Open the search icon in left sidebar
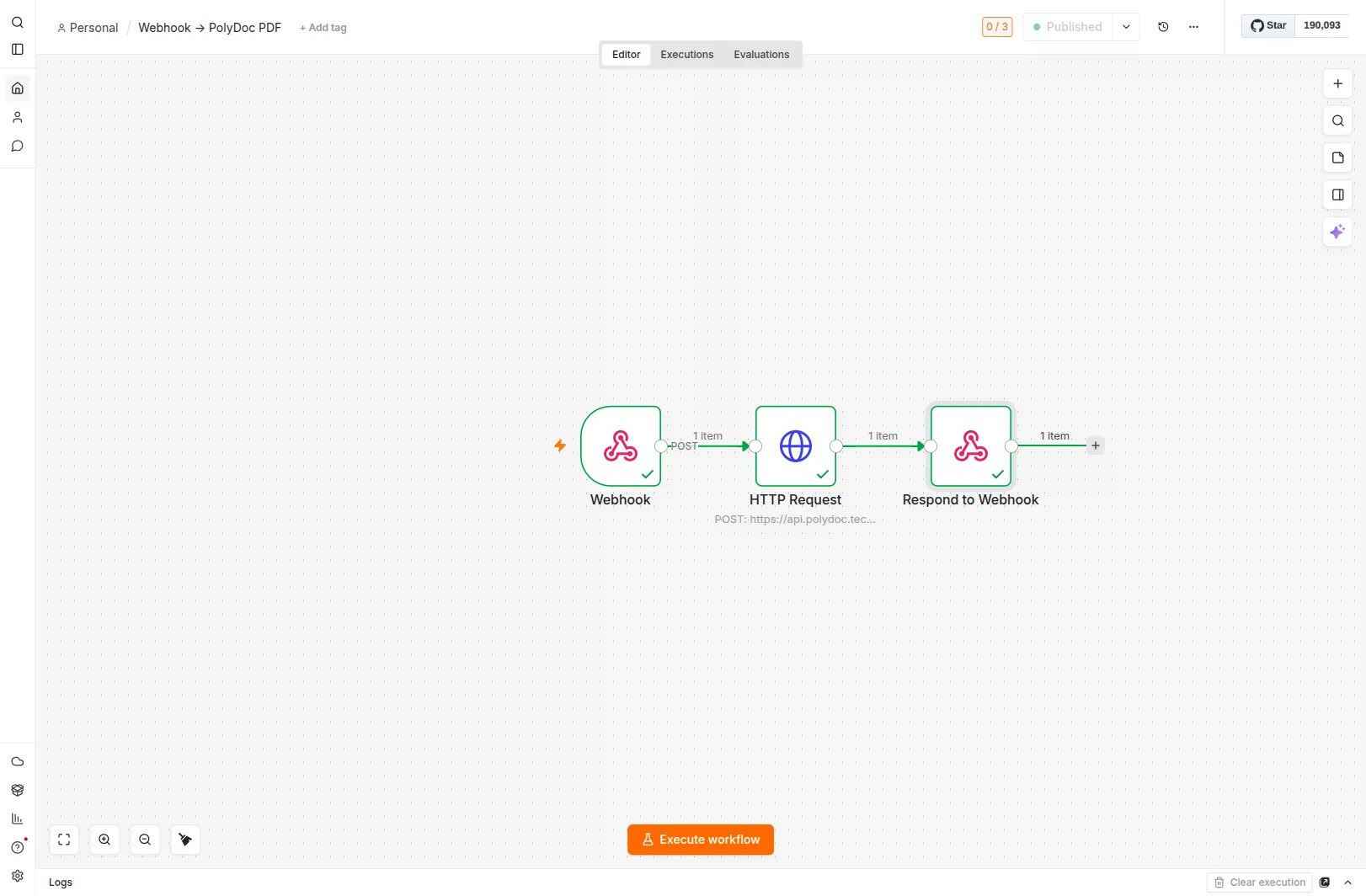 pyautogui.click(x=17, y=23)
